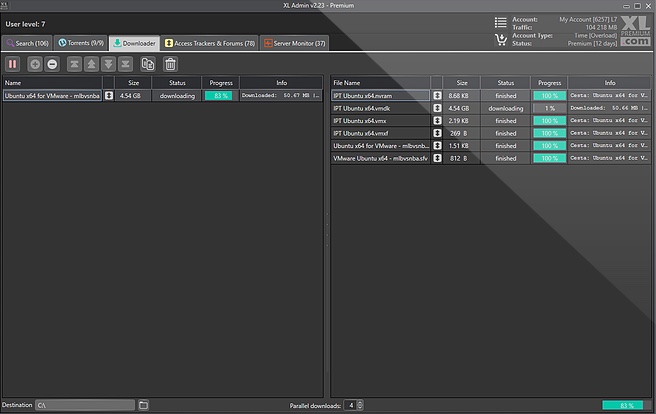Select the VMware Ubuntu x64 .sfv file row

tap(380, 158)
